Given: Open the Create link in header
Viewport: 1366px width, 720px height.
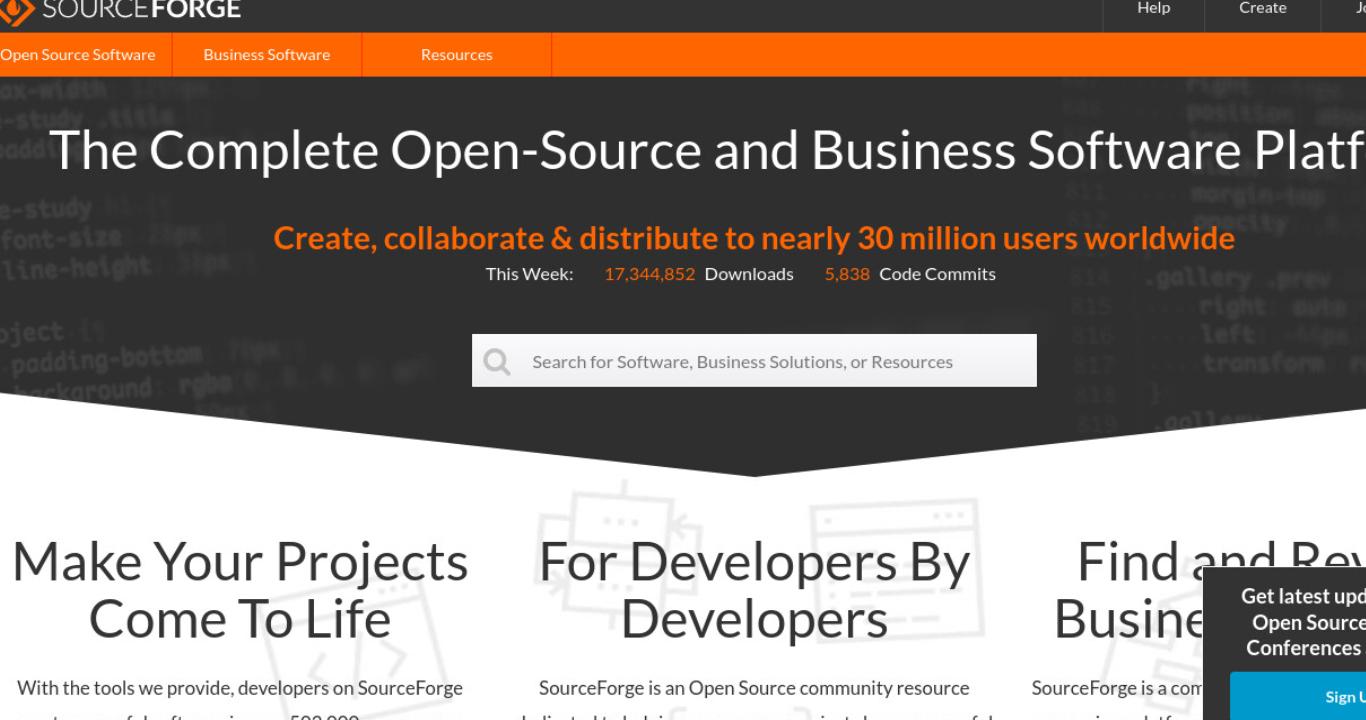Looking at the screenshot, I should click(x=1262, y=9).
